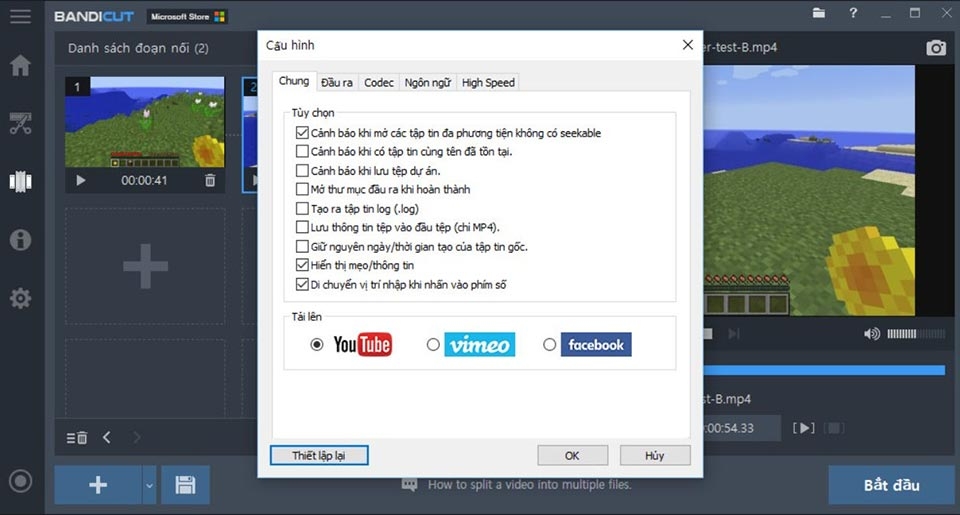Save project with floppy disk icon

(186, 484)
